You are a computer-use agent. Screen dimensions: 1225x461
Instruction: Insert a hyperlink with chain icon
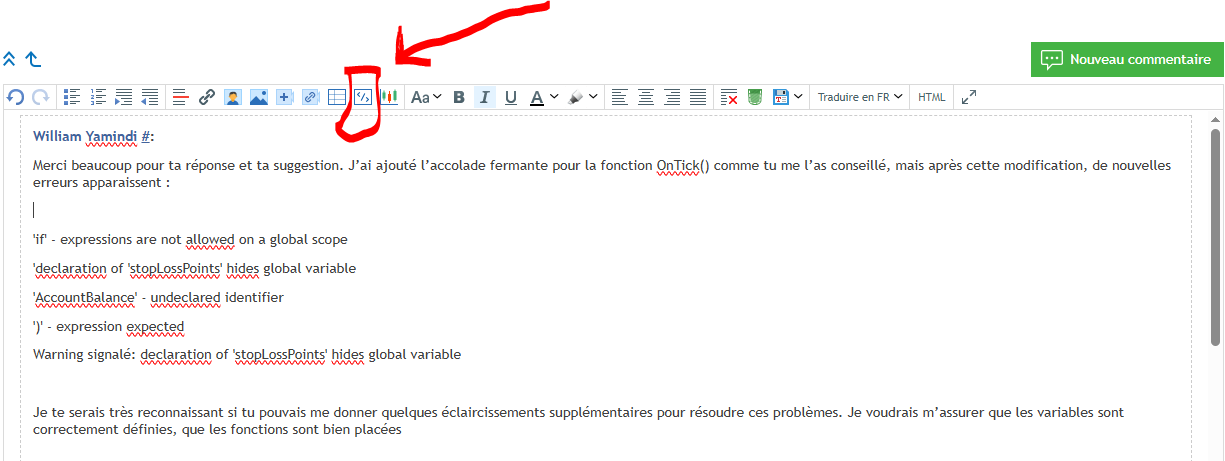pos(207,97)
